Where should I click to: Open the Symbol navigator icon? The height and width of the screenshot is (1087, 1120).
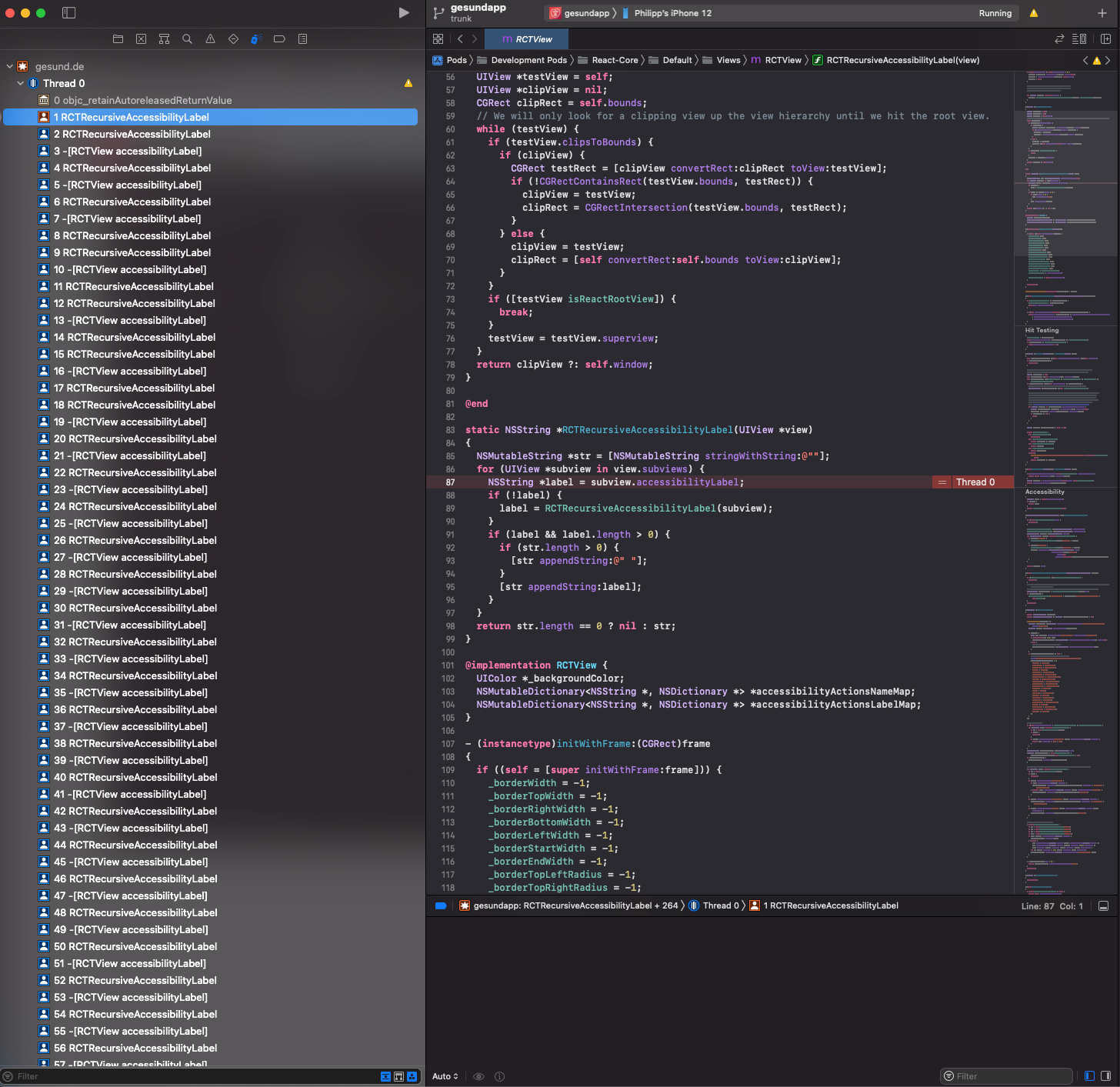coord(164,39)
